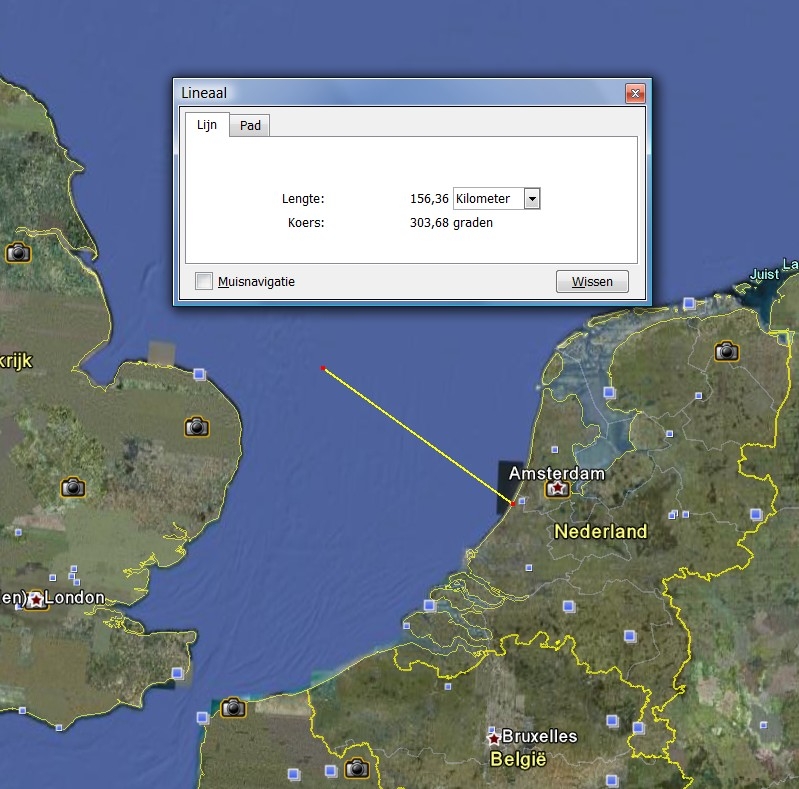Screen dimensions: 799x789
Task: Click the Juist island label
Action: tap(764, 274)
